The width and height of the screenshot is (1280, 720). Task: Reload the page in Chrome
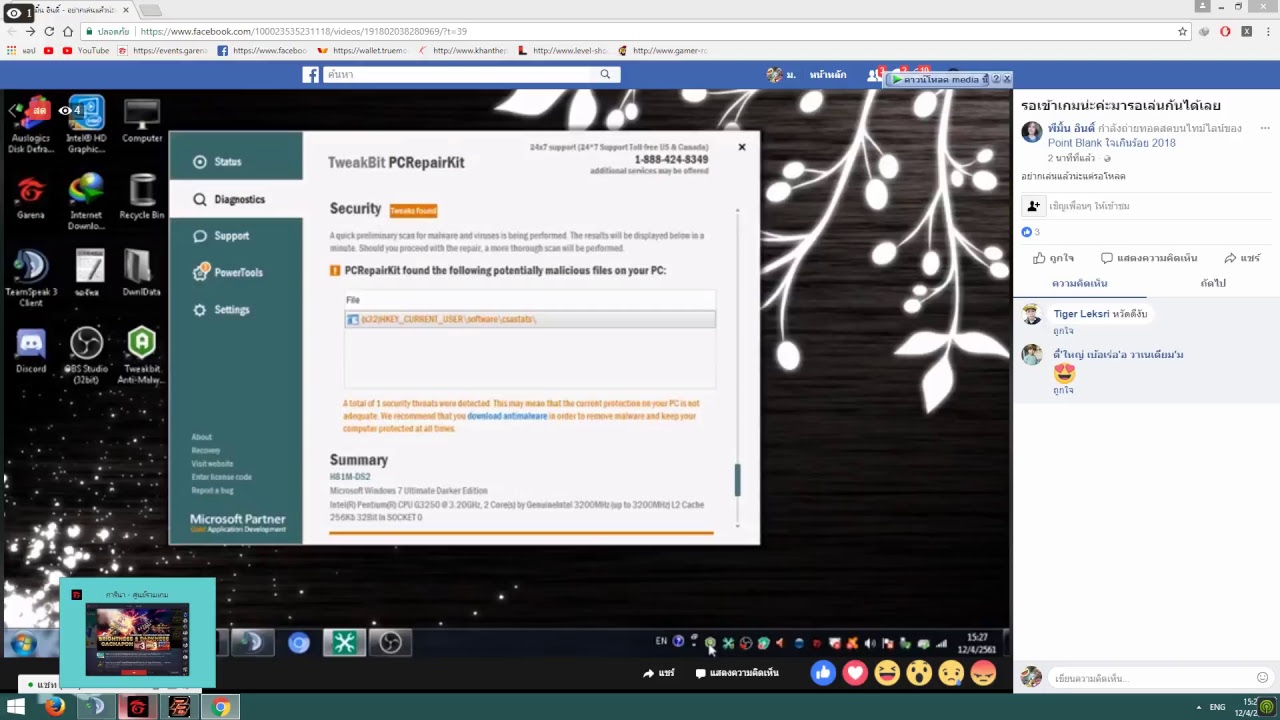click(49, 31)
